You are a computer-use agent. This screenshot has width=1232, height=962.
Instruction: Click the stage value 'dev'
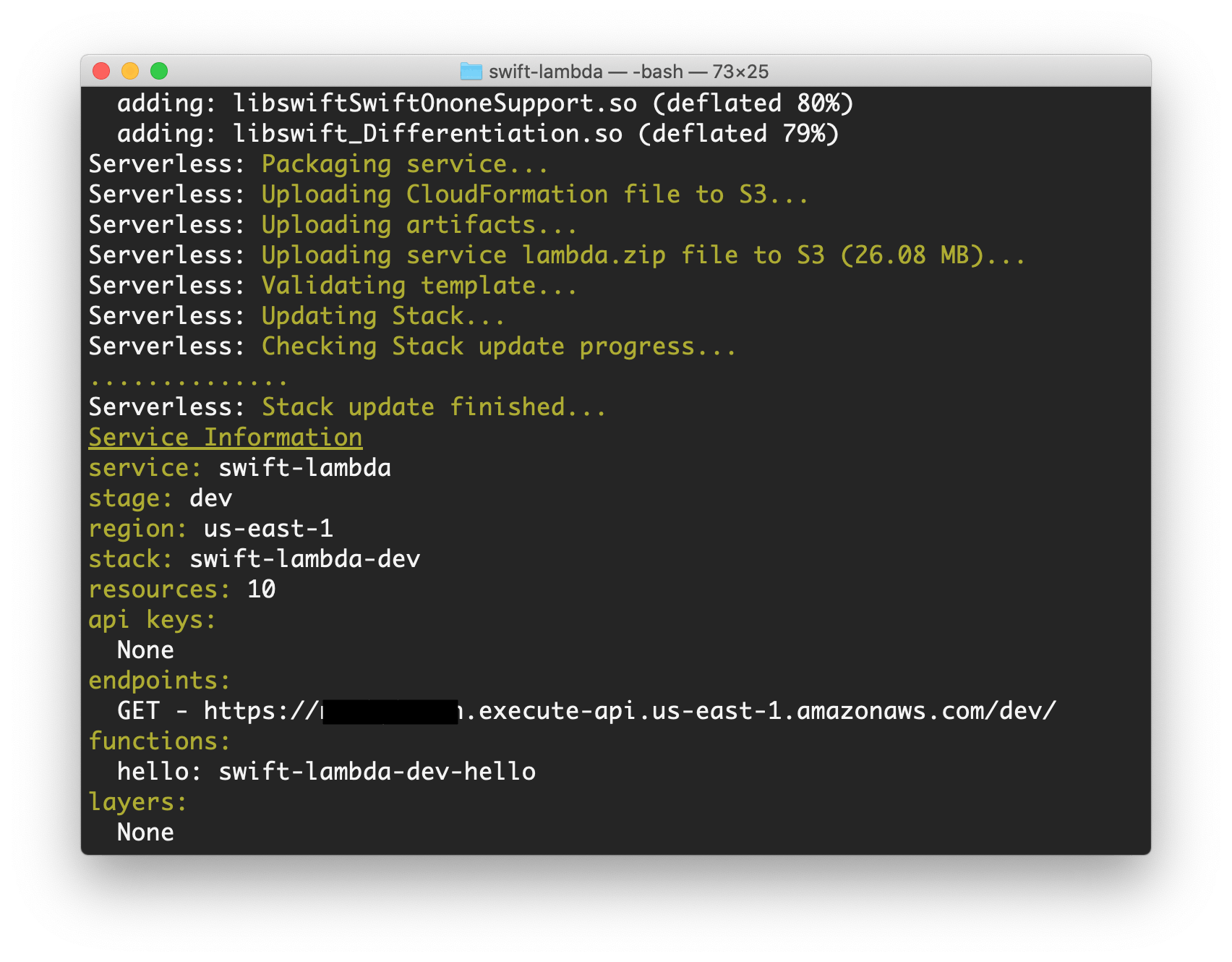tap(210, 498)
